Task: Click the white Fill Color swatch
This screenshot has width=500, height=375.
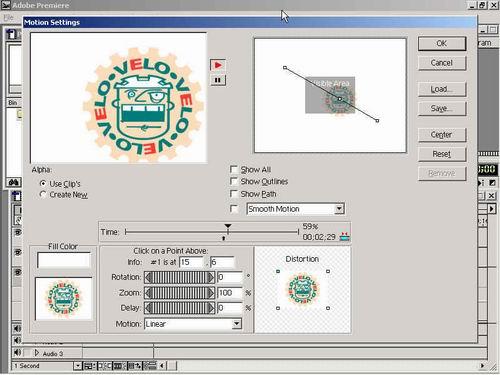Action: [x=64, y=260]
